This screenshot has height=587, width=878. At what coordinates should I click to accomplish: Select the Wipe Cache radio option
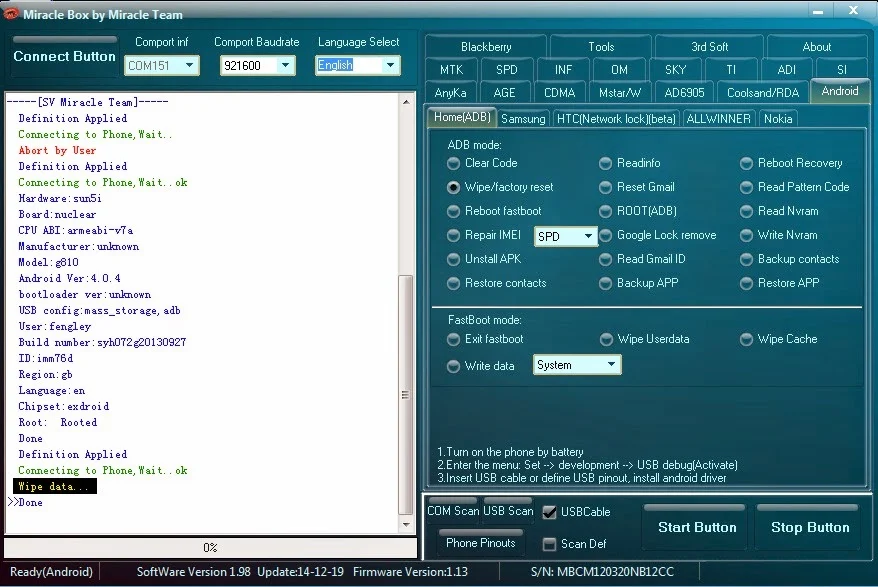(746, 339)
